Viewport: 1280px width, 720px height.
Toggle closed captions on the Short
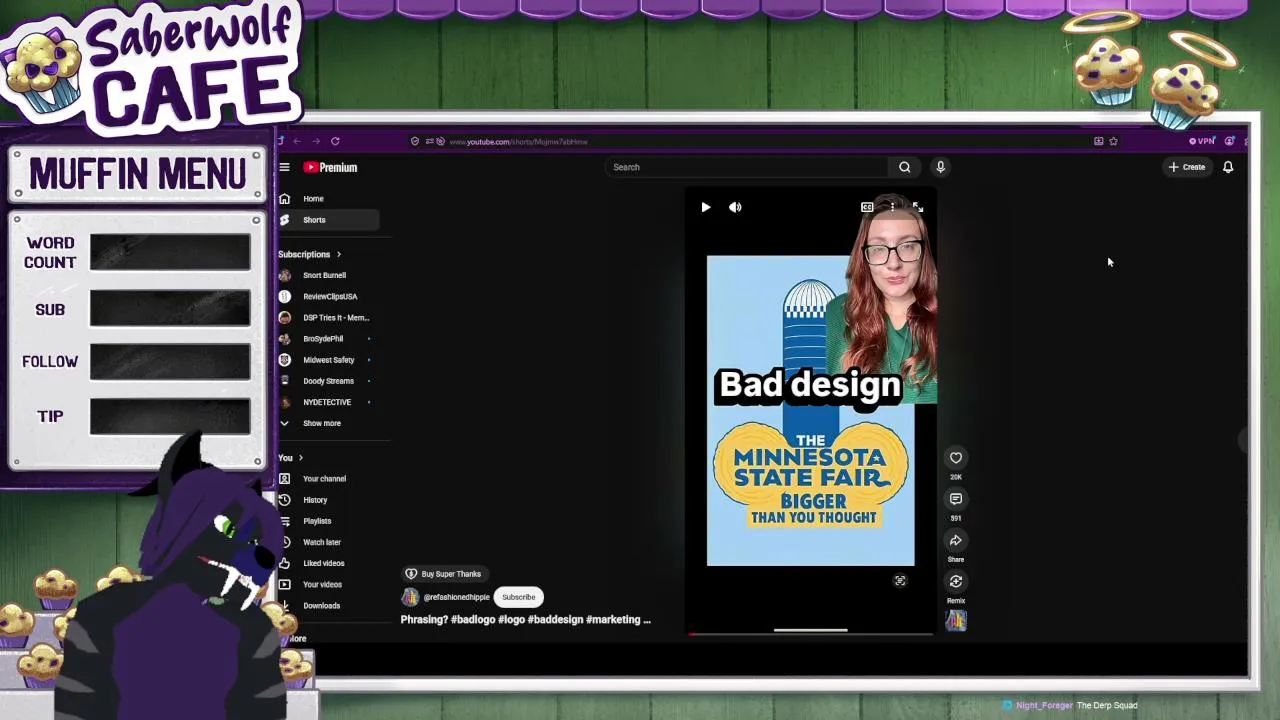pos(867,207)
